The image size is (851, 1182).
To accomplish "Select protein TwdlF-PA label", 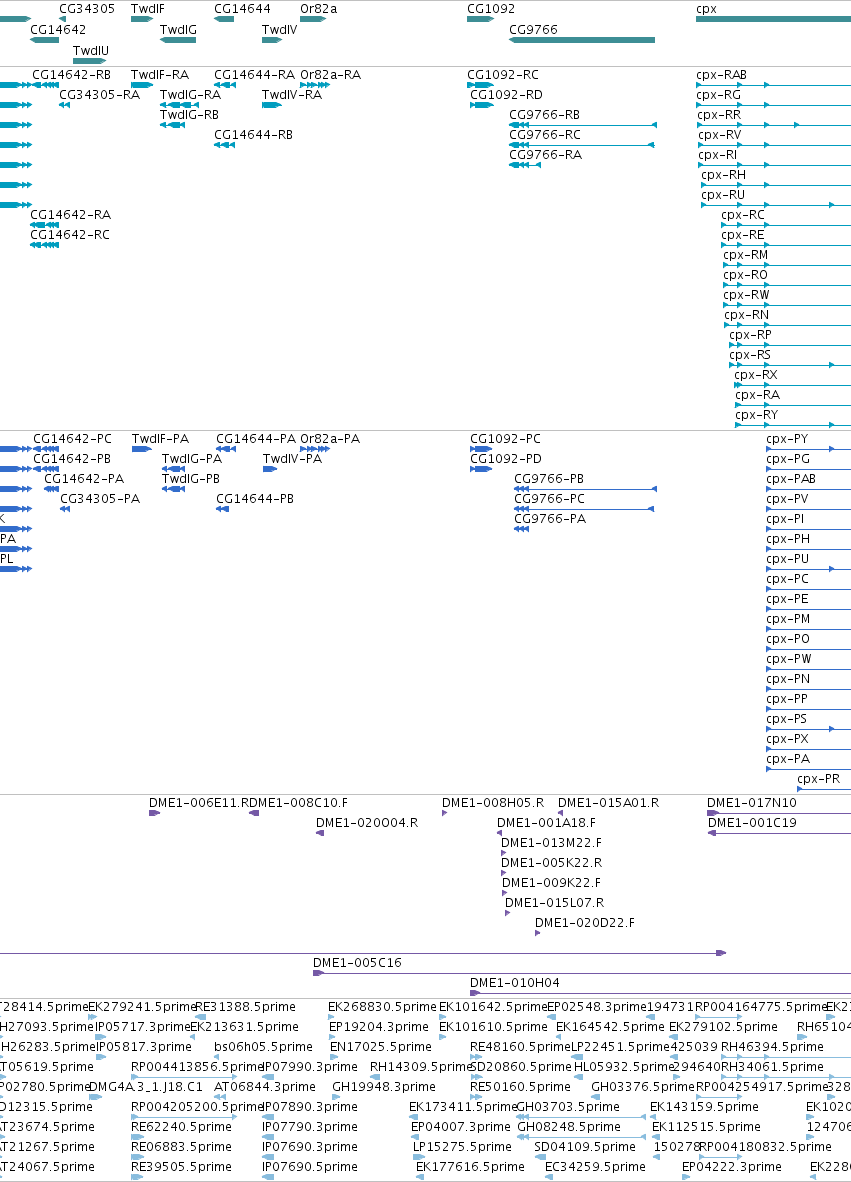I will pyautogui.click(x=160, y=439).
